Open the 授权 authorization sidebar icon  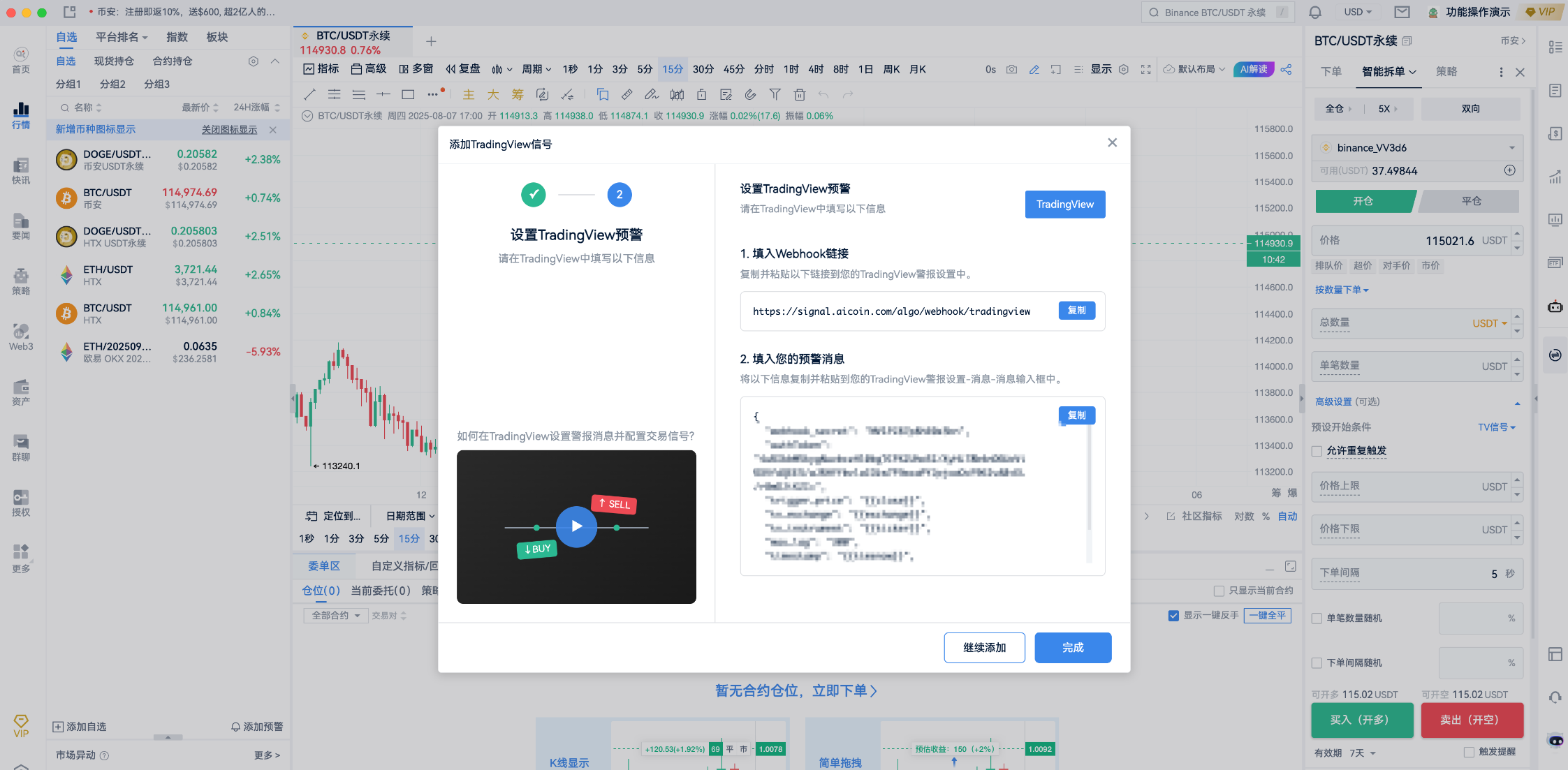coord(21,503)
